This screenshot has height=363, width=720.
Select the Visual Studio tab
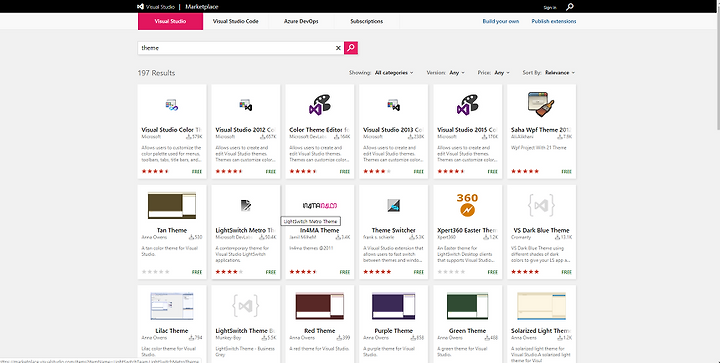point(170,21)
